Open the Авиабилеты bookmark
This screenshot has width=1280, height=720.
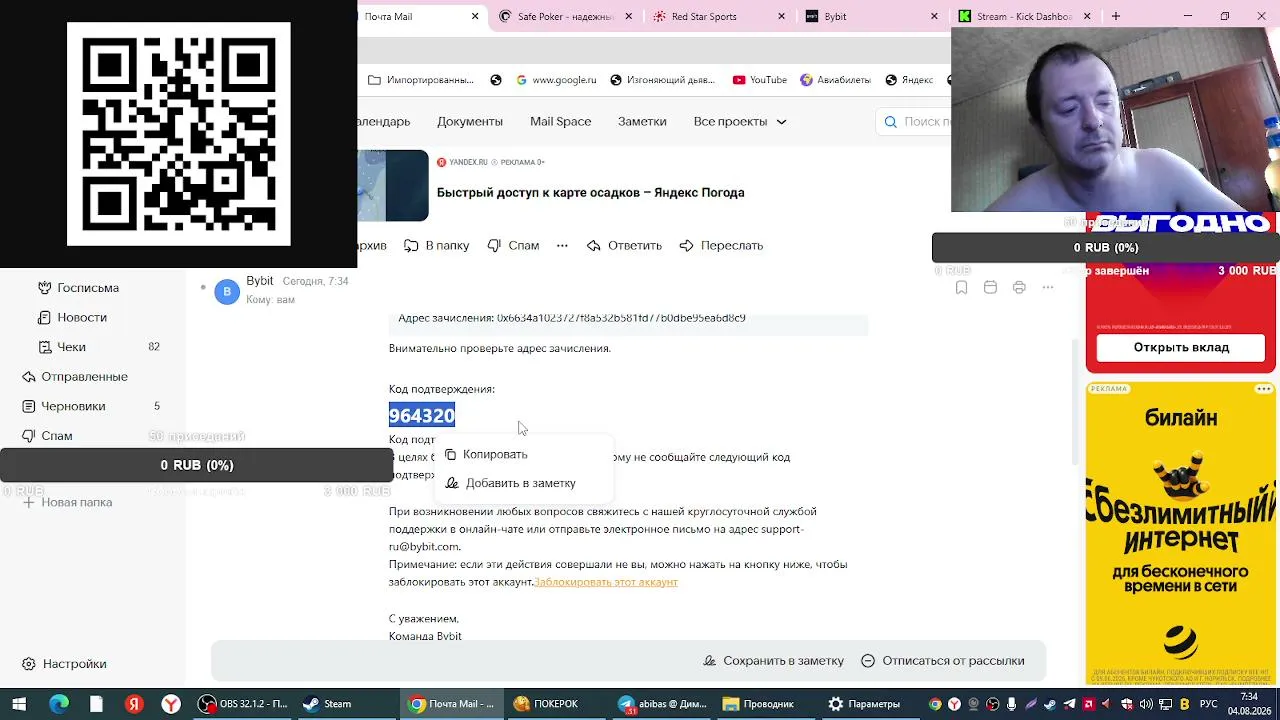[x=835, y=80]
